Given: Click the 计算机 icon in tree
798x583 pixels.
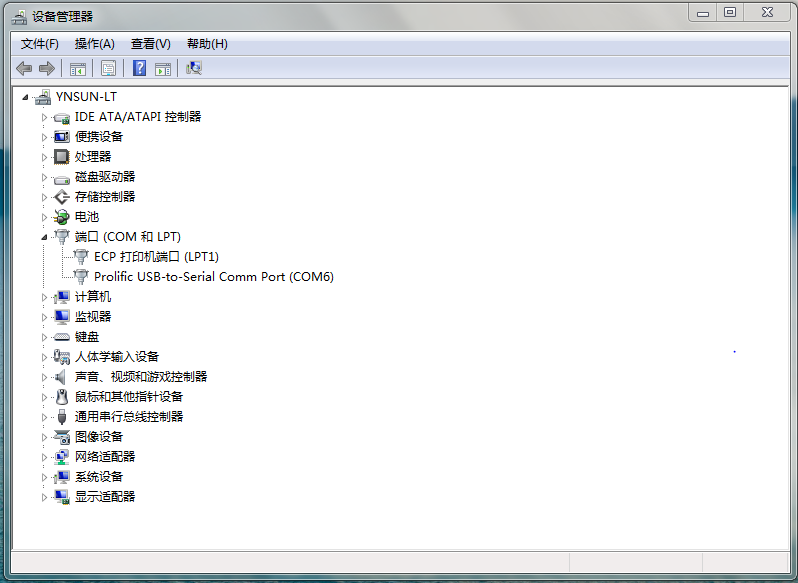Looking at the screenshot, I should (x=62, y=297).
